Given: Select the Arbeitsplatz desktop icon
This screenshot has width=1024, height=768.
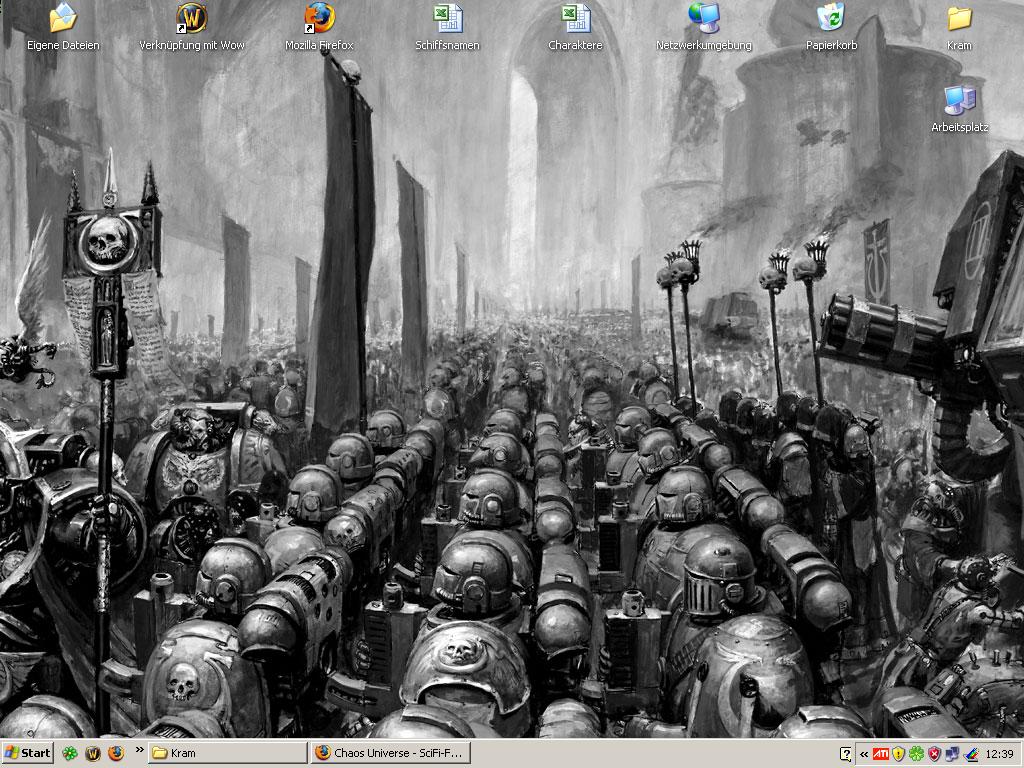Looking at the screenshot, I should pyautogui.click(x=959, y=100).
